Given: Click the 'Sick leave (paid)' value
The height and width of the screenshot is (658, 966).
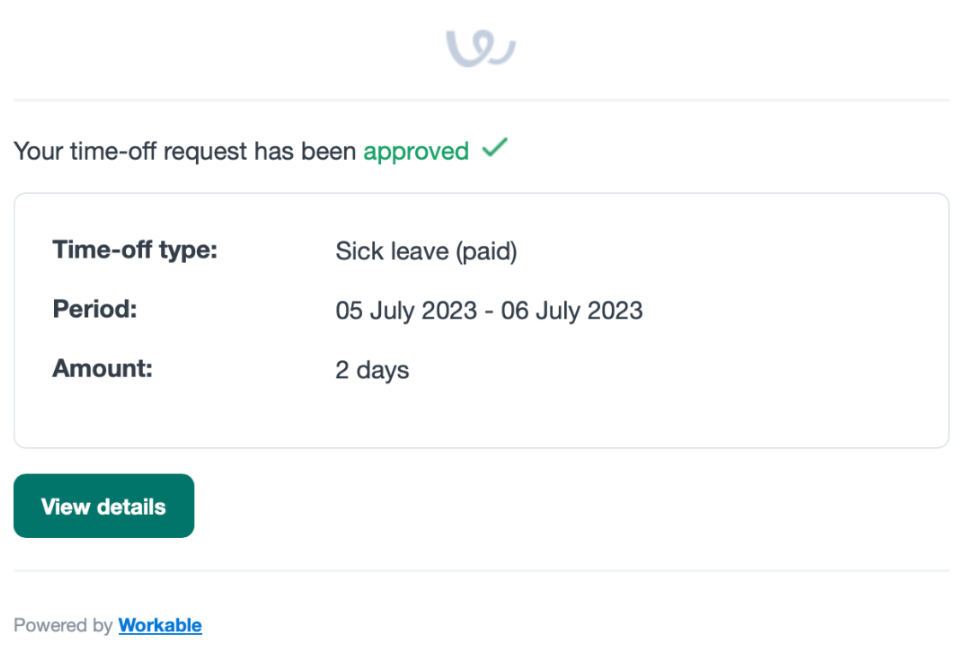Looking at the screenshot, I should tap(426, 251).
